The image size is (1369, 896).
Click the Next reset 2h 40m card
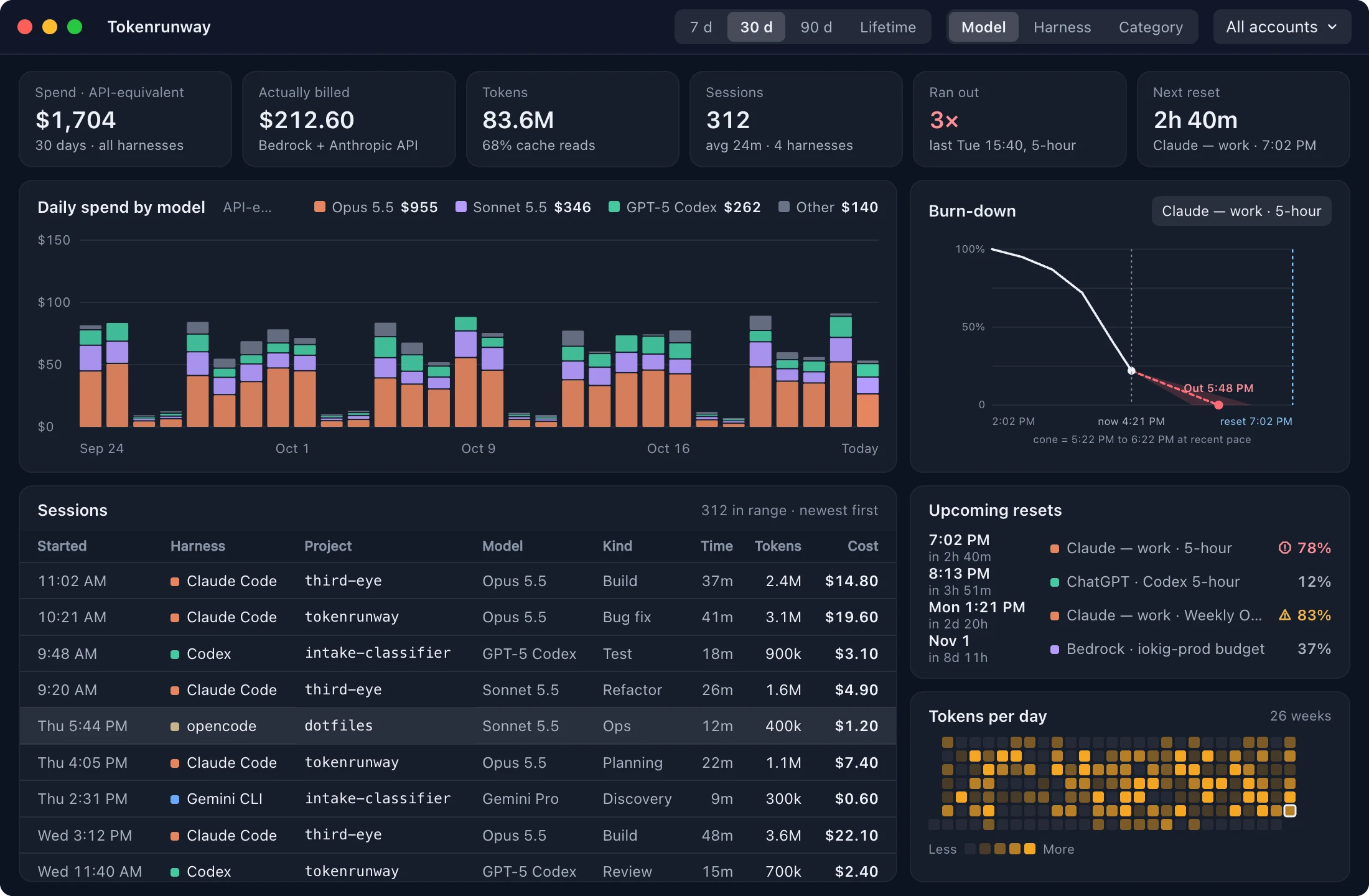click(1243, 119)
